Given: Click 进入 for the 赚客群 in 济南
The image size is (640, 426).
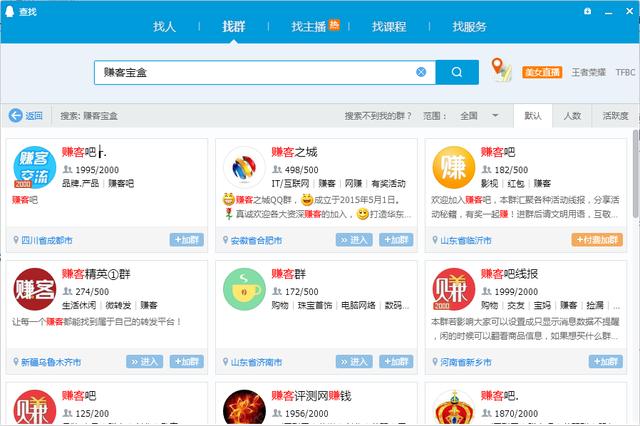Looking at the screenshot, I should click(x=354, y=361).
